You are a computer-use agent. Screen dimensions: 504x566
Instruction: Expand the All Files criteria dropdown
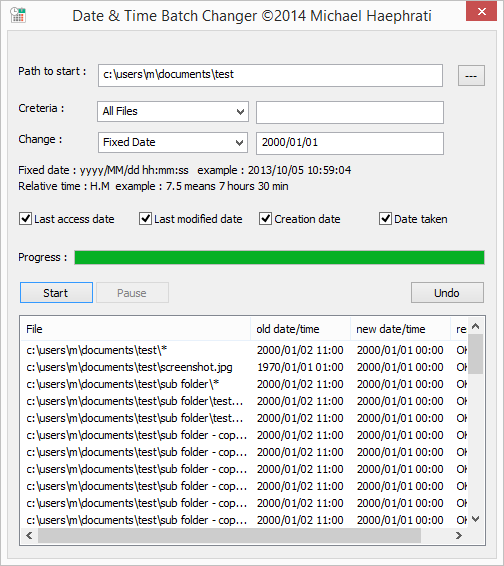(x=173, y=111)
